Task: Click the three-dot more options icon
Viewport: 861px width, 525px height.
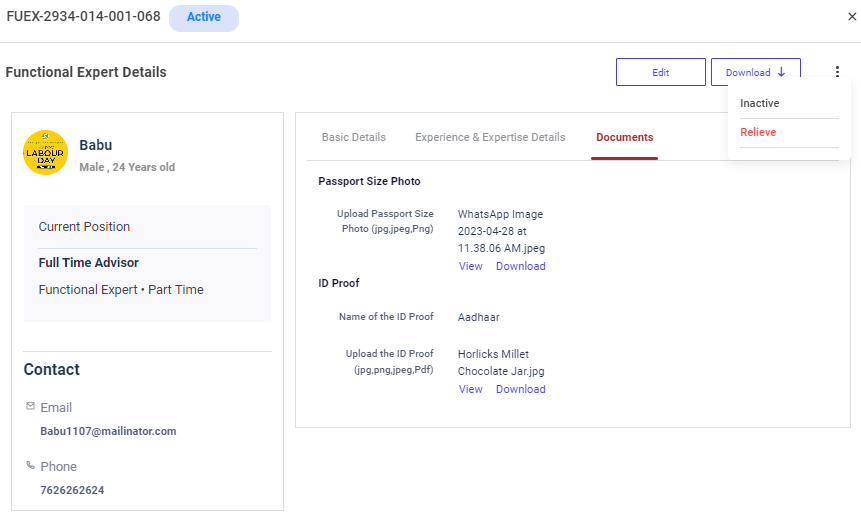Action: pyautogui.click(x=837, y=72)
